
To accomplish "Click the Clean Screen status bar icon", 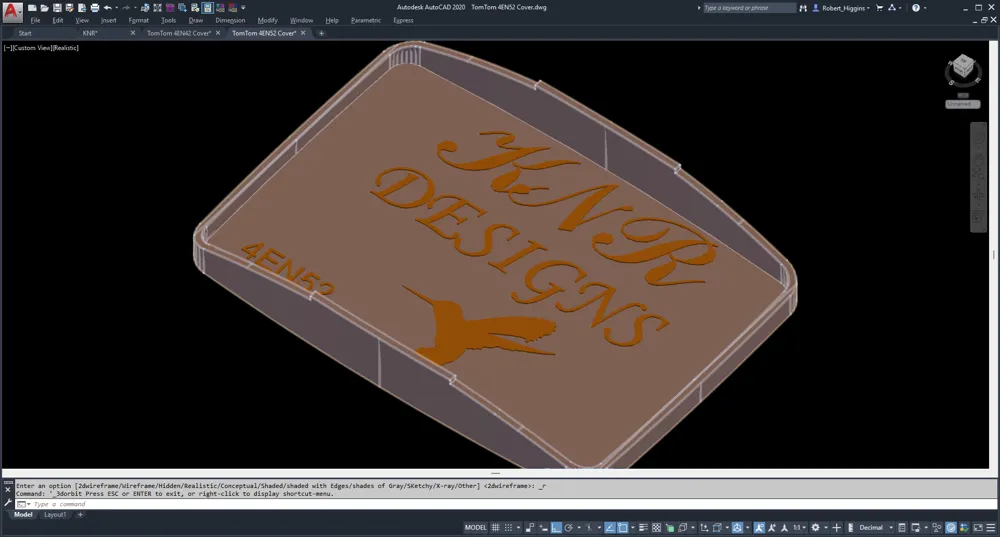I will (x=978, y=527).
